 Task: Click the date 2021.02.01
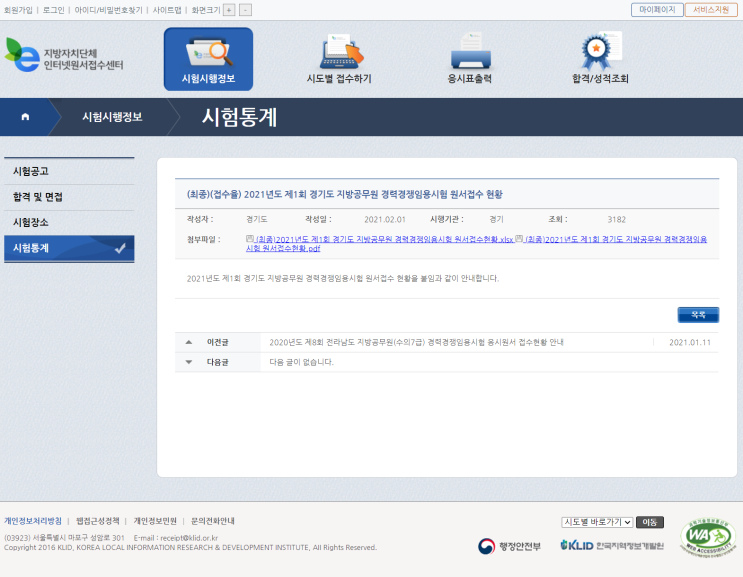click(385, 219)
